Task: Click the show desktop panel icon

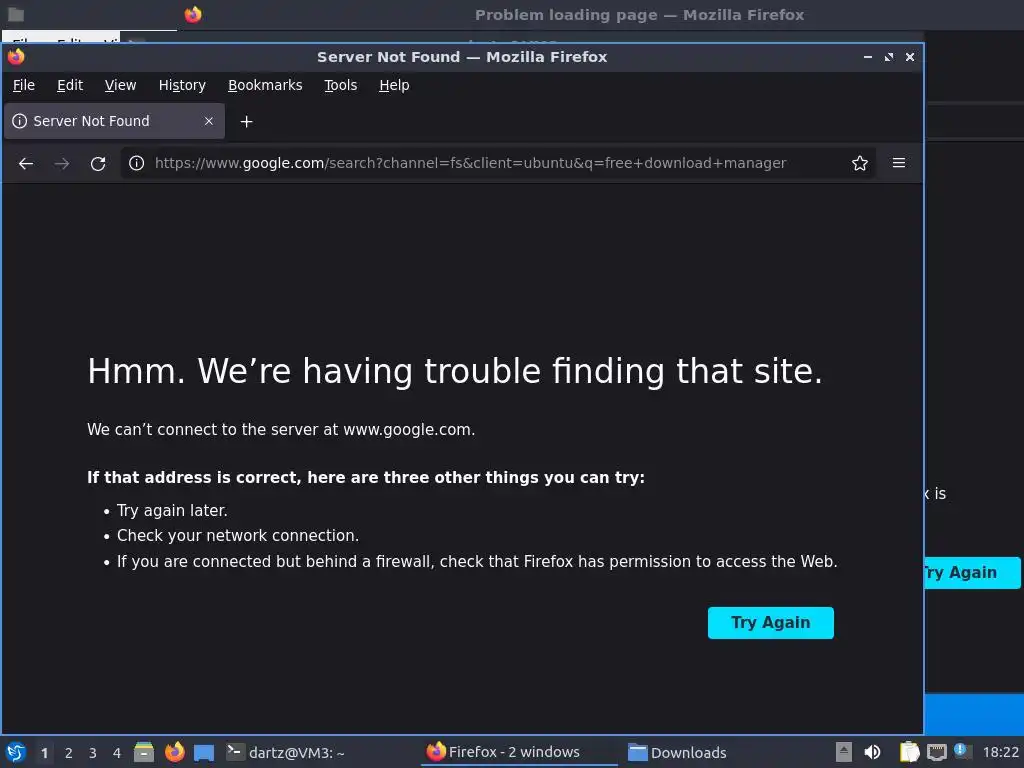Action: [x=204, y=752]
